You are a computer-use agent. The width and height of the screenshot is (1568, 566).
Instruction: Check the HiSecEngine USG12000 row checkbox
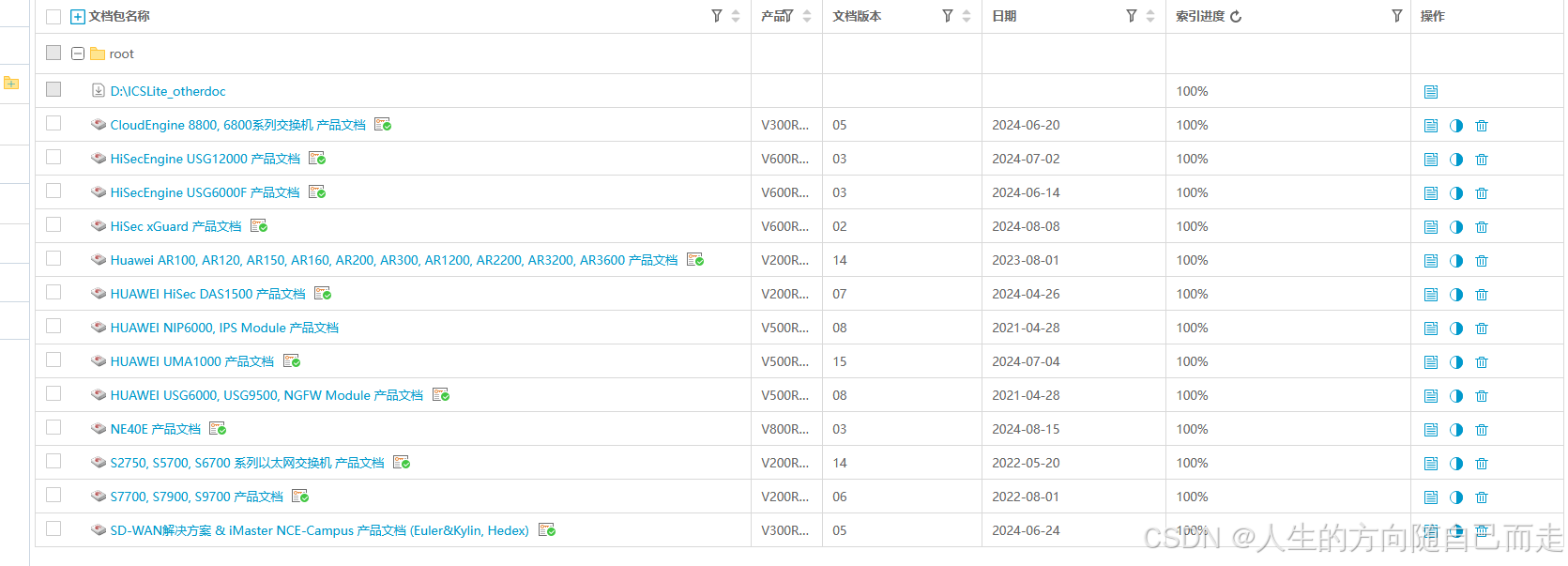click(x=53, y=157)
